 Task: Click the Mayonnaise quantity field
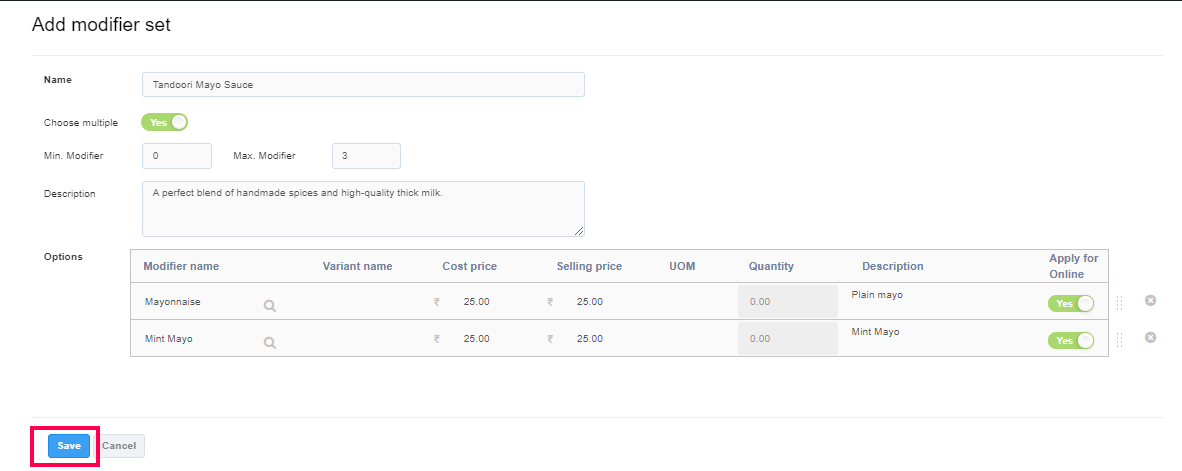pyautogui.click(x=787, y=302)
